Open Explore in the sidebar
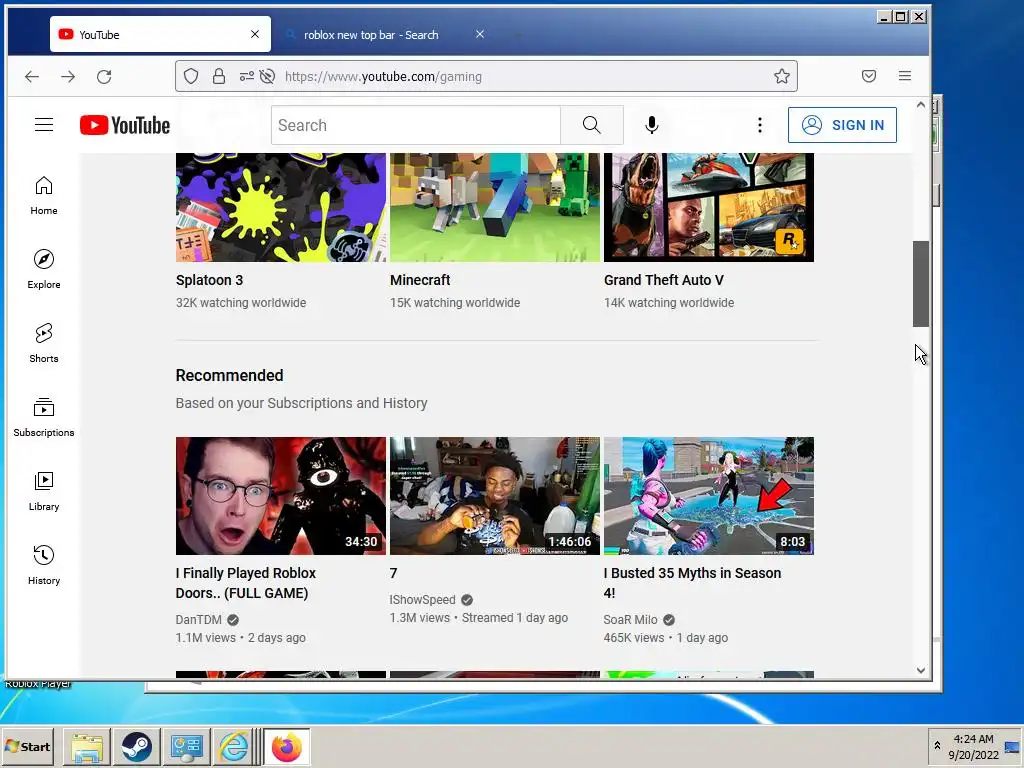This screenshot has width=1024, height=768. (44, 270)
